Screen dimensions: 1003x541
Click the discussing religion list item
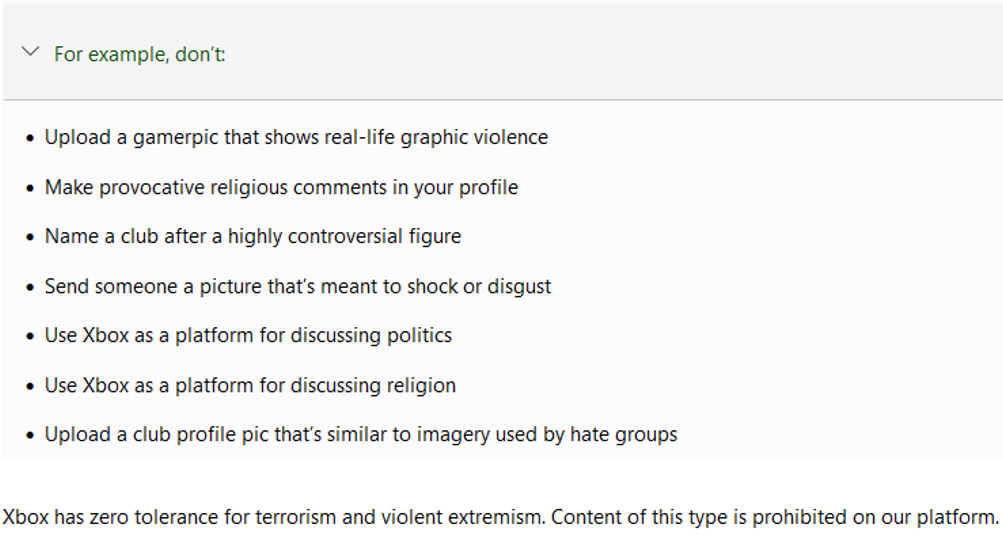click(x=250, y=386)
